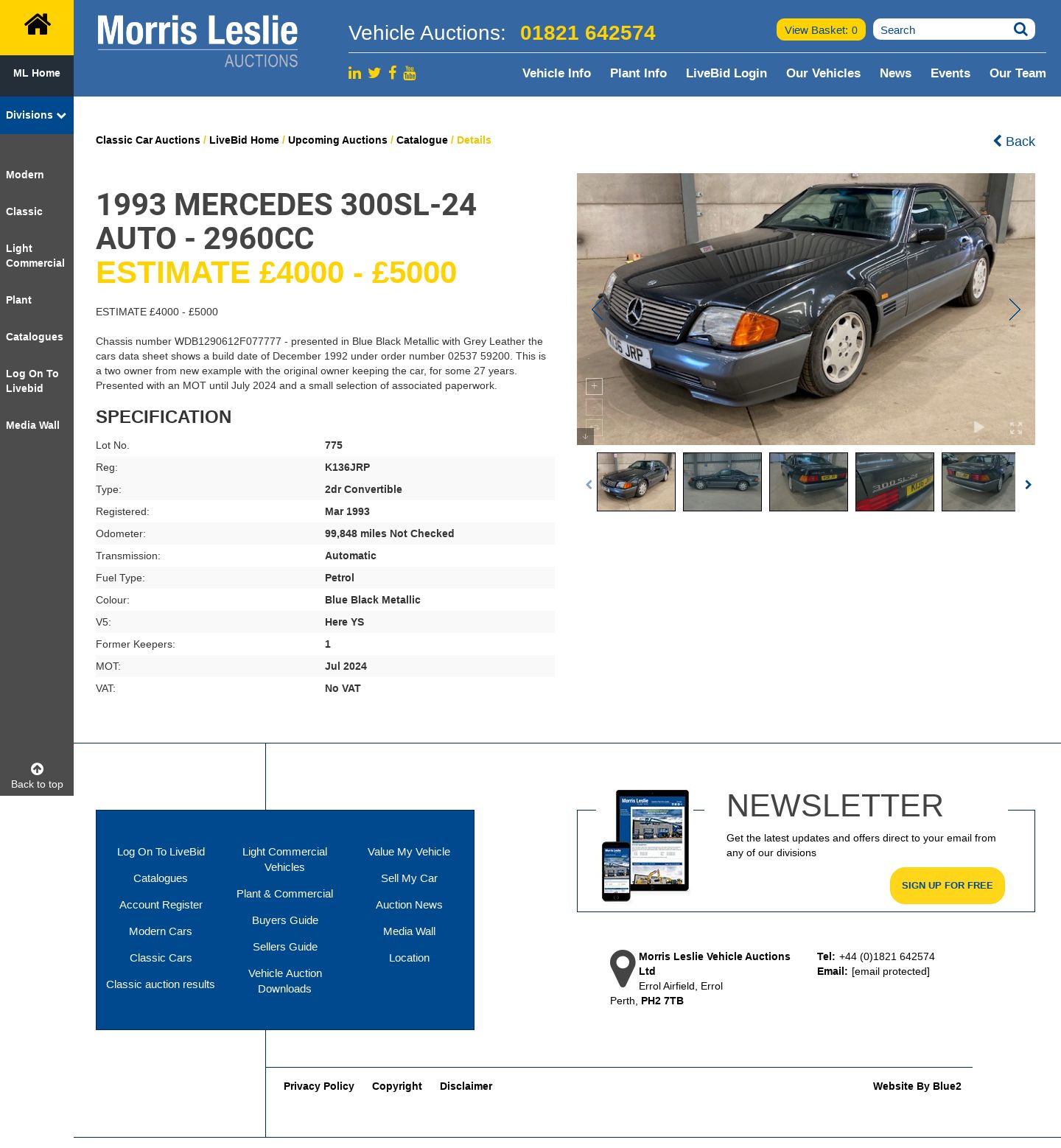This screenshot has width=1061, height=1148.
Task: Expand the Divisions dropdown
Action: tap(36, 115)
